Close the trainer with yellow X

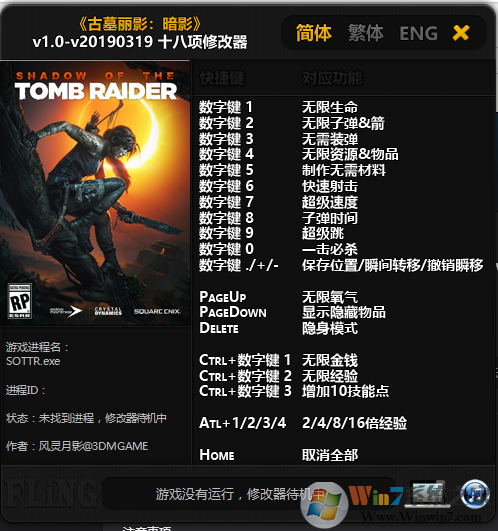[461, 33]
